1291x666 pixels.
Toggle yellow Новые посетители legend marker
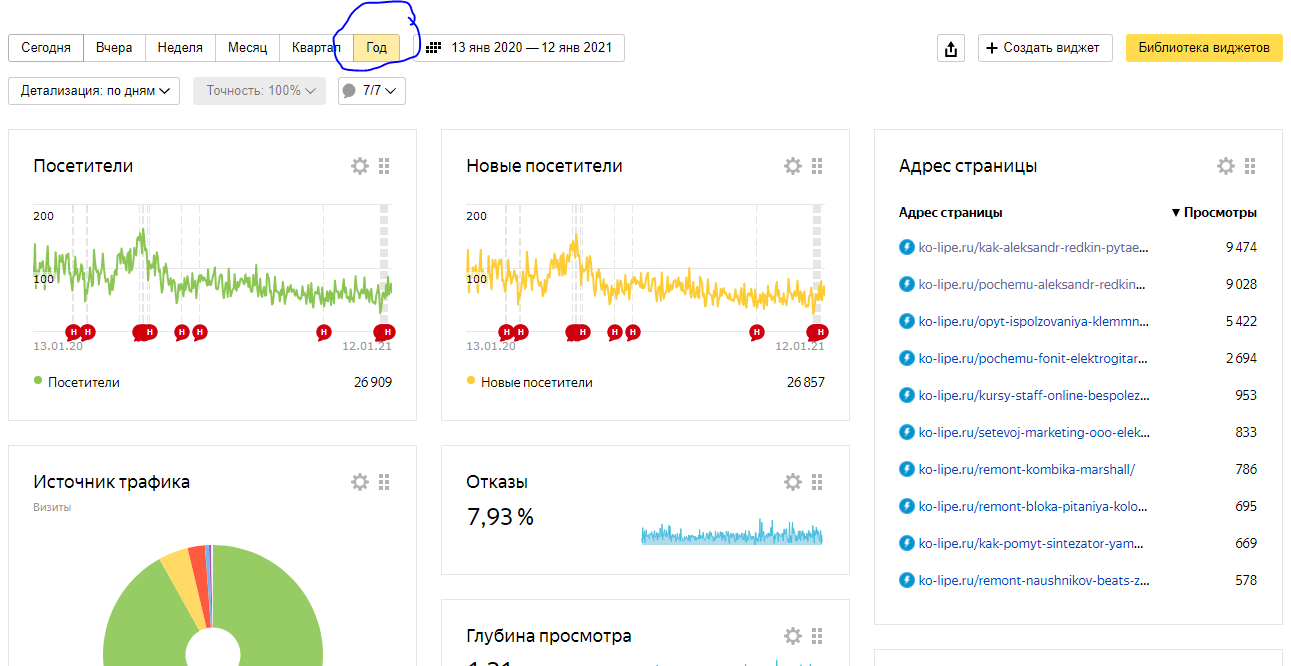[x=471, y=381]
